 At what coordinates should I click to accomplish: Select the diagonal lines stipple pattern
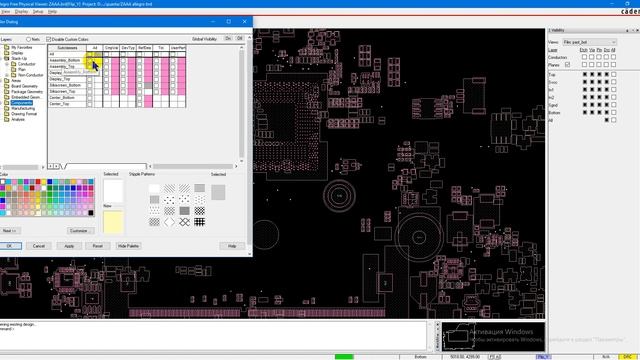pyautogui.click(x=169, y=188)
